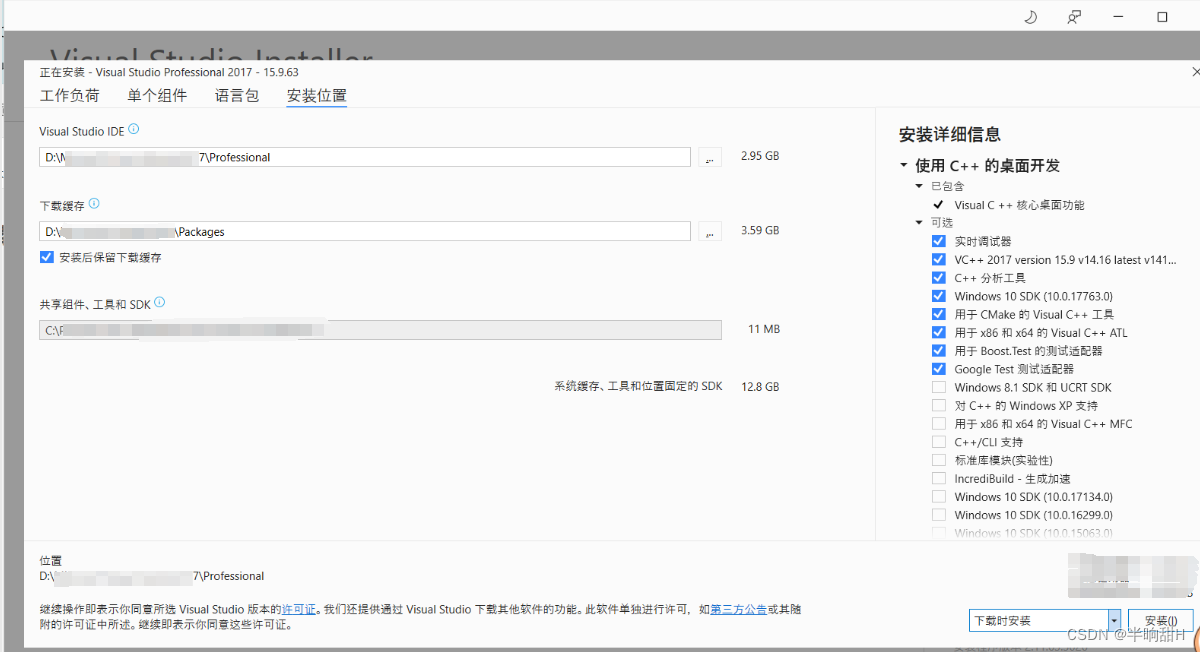Image resolution: width=1200 pixels, height=652 pixels.
Task: Collapse the 已包含 group
Action: pos(919,186)
